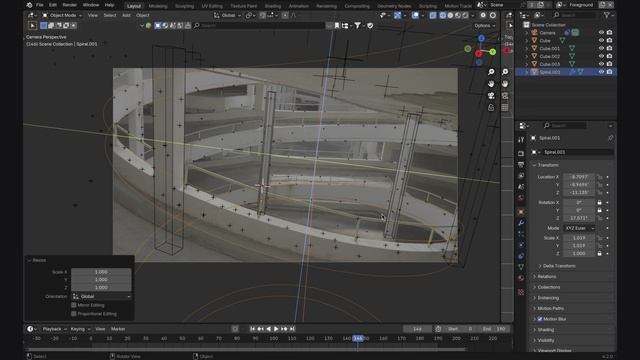Enable Mirror Editing checkbox in Resize panel
The width and height of the screenshot is (640, 360).
73,305
